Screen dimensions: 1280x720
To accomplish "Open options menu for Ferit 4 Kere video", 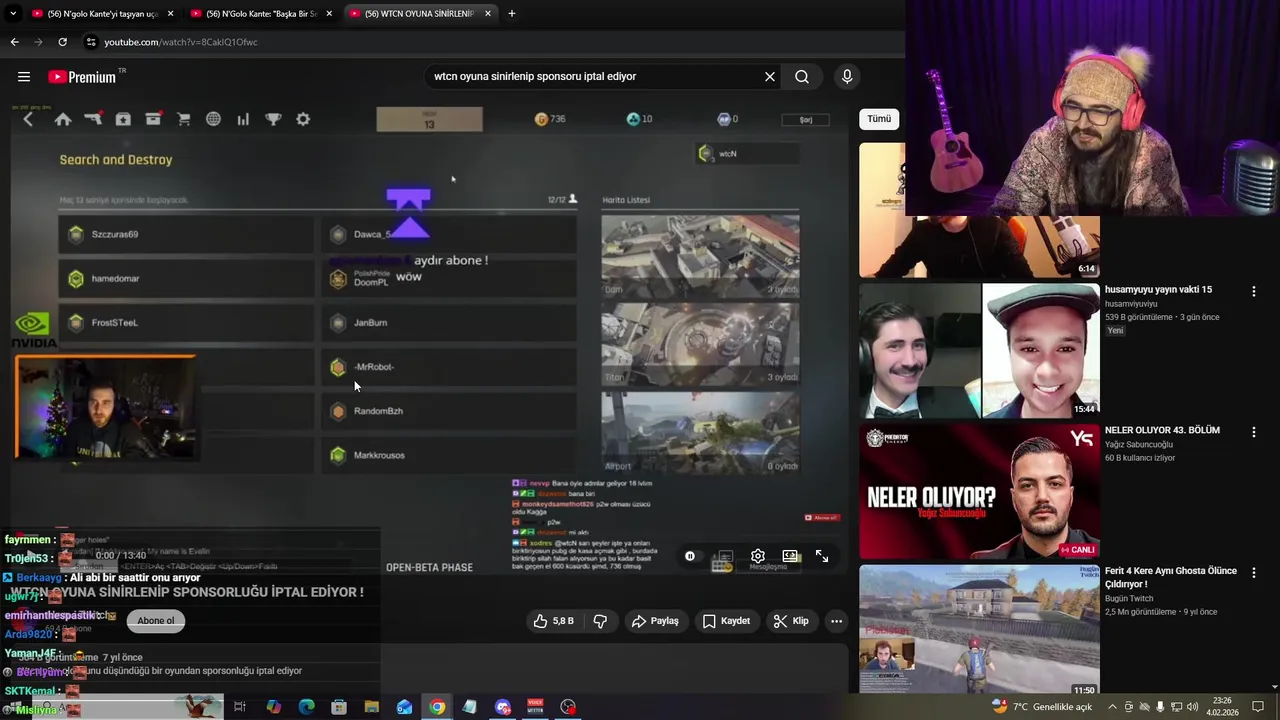I will coord(1253,573).
